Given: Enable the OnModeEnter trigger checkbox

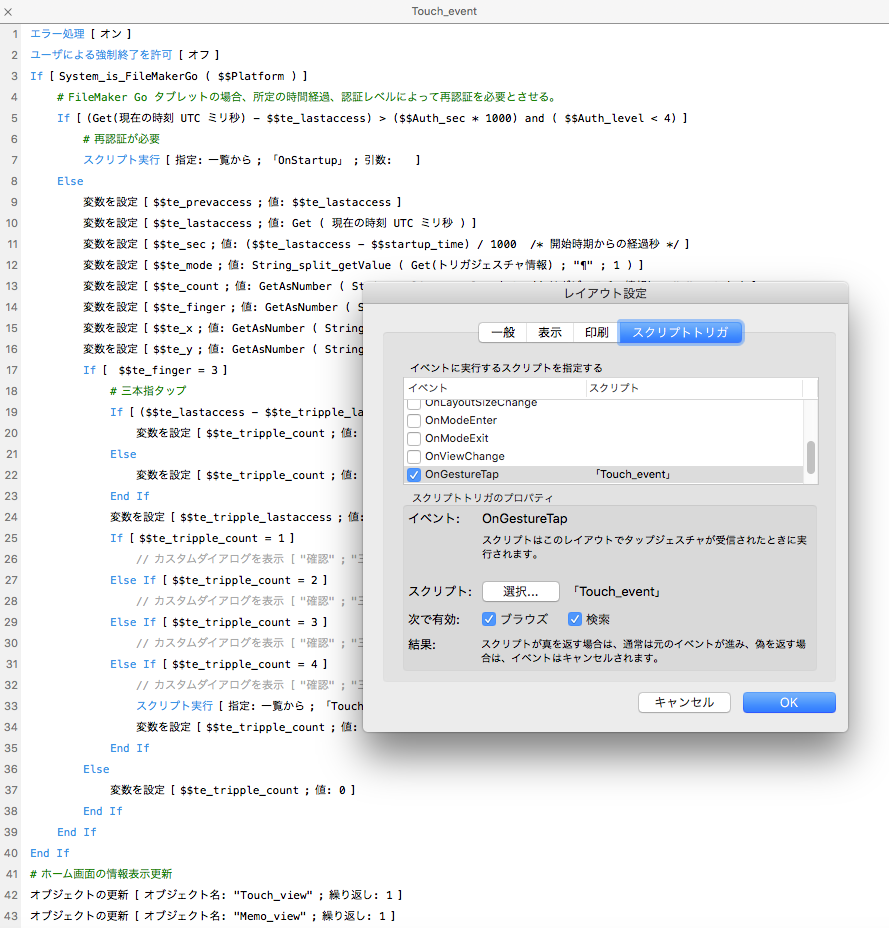Looking at the screenshot, I should 414,421.
